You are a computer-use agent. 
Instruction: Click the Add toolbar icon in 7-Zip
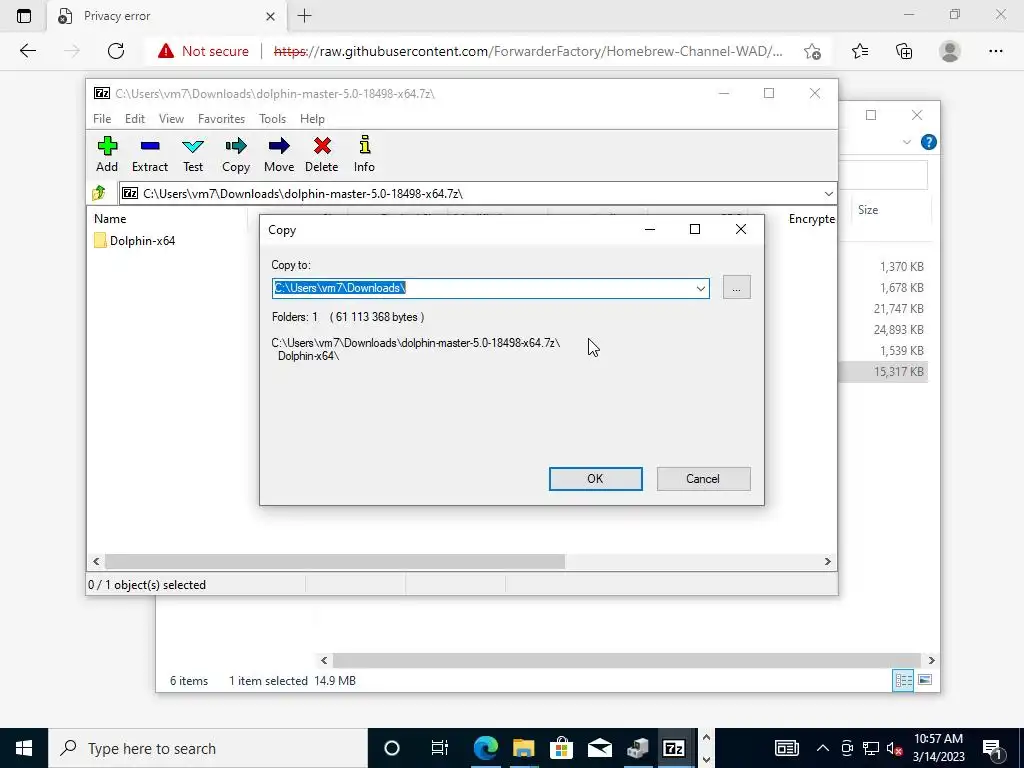tap(107, 154)
